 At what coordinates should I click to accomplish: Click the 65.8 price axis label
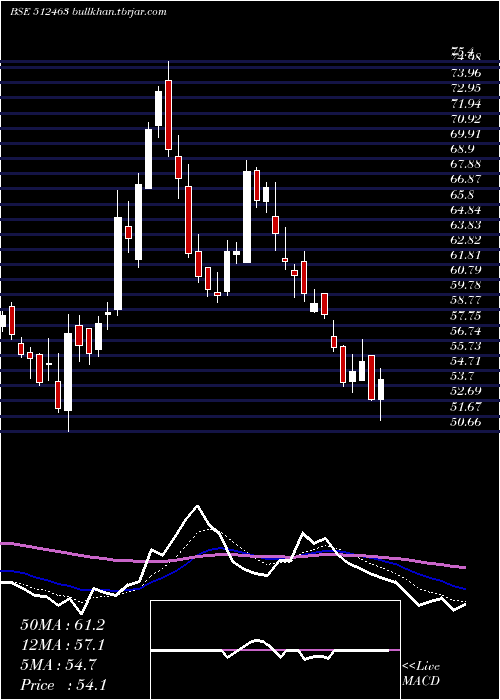tap(462, 195)
